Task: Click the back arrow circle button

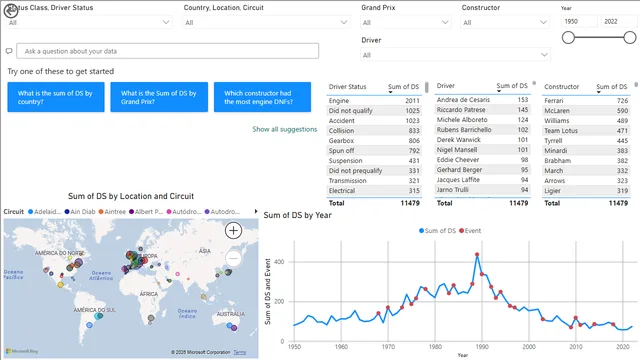Action: pos(11,11)
